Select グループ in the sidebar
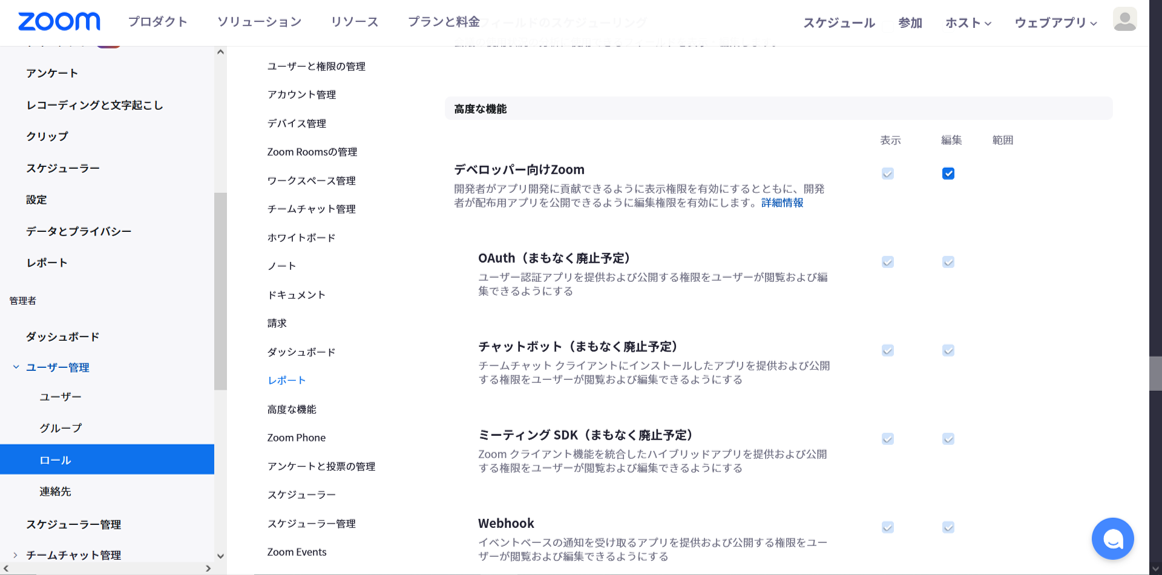This screenshot has width=1162, height=575. (x=61, y=428)
